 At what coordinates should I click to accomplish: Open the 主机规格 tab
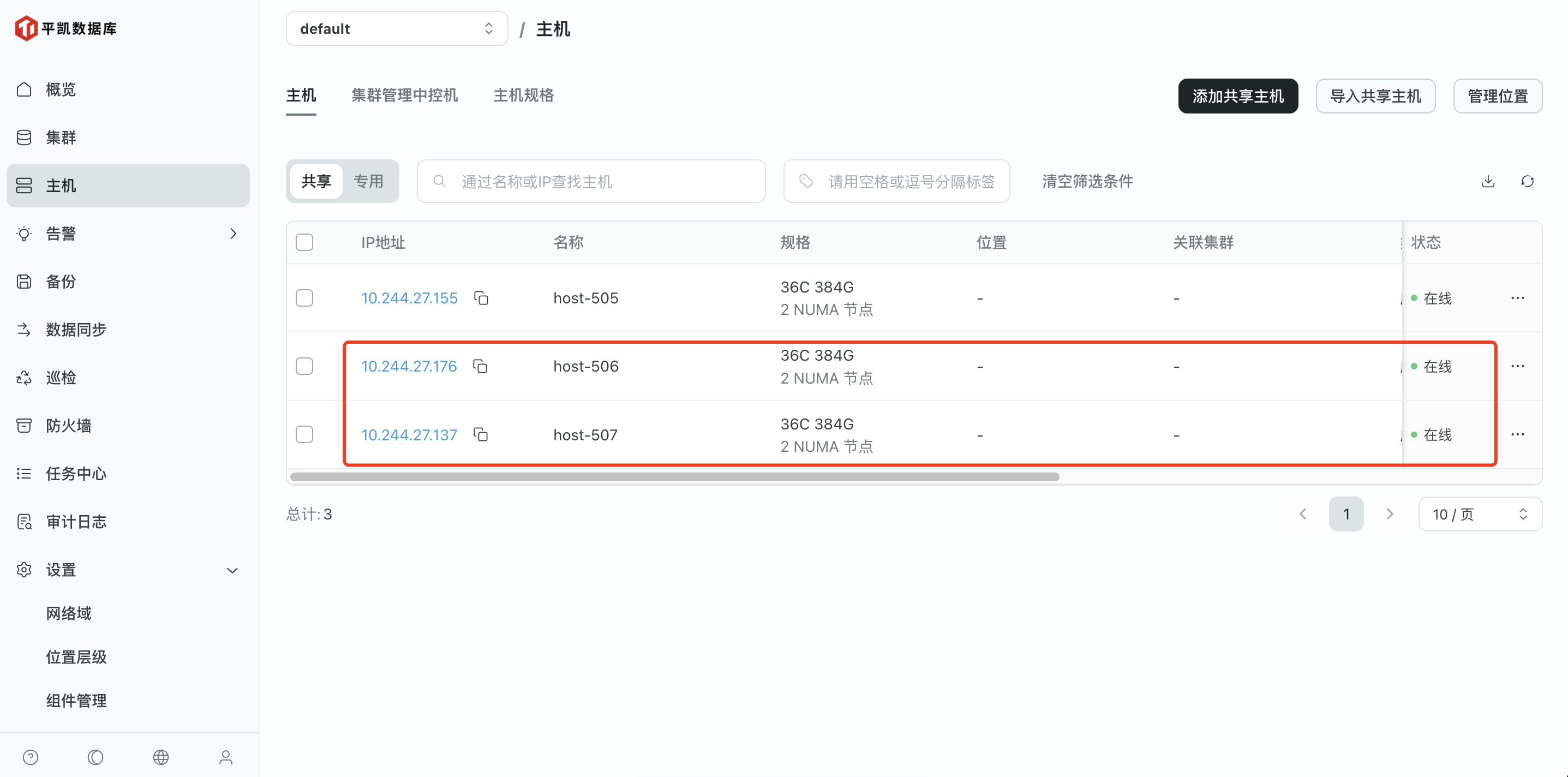coord(523,95)
